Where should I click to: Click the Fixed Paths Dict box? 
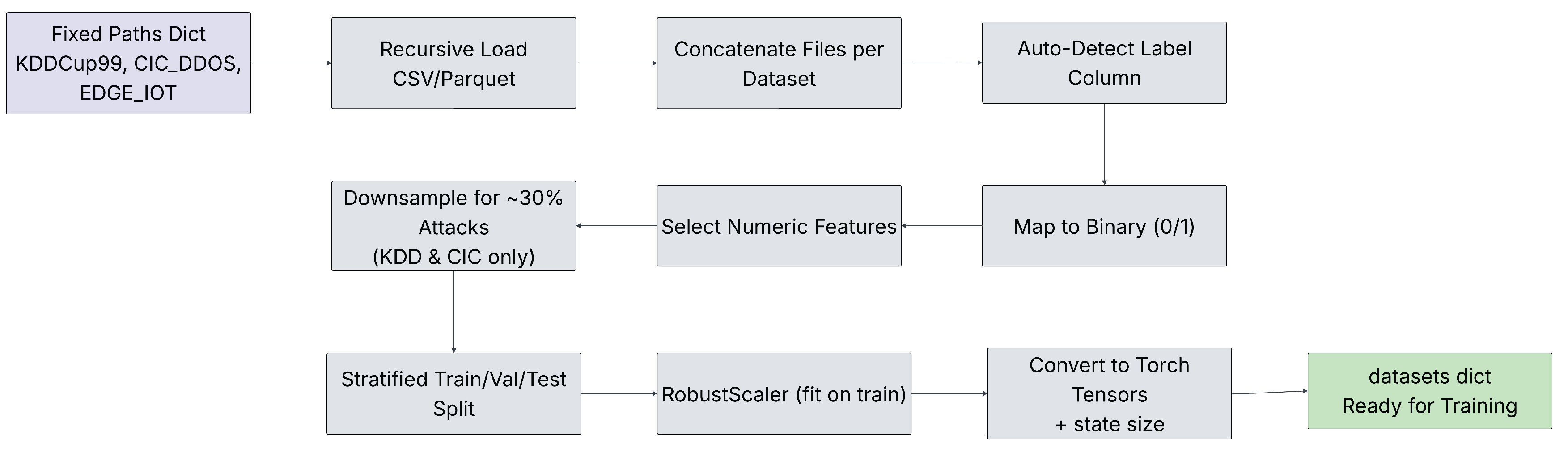[x=128, y=63]
